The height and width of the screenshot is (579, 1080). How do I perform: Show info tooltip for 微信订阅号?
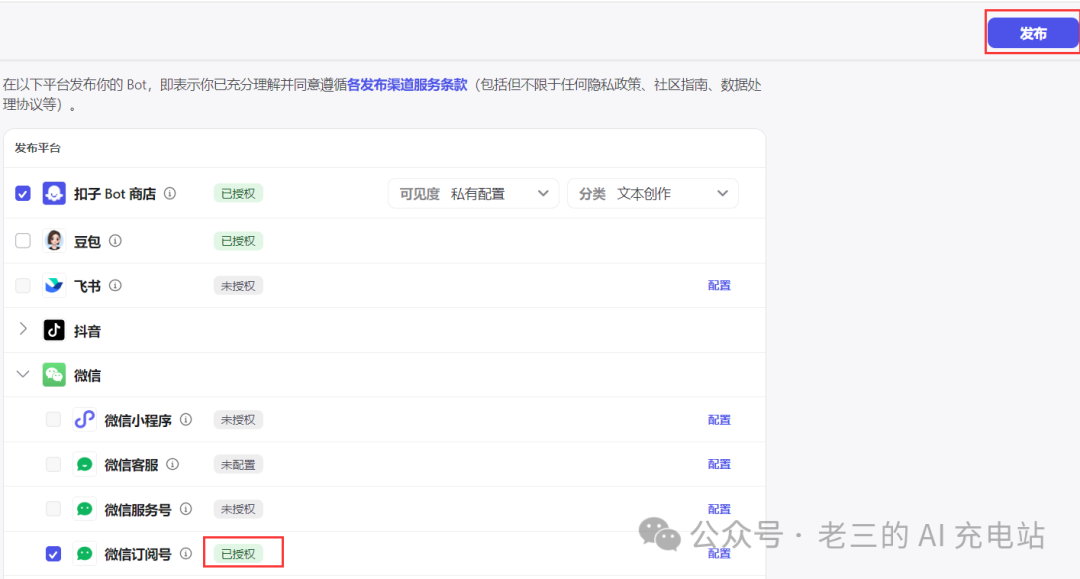tap(186, 554)
